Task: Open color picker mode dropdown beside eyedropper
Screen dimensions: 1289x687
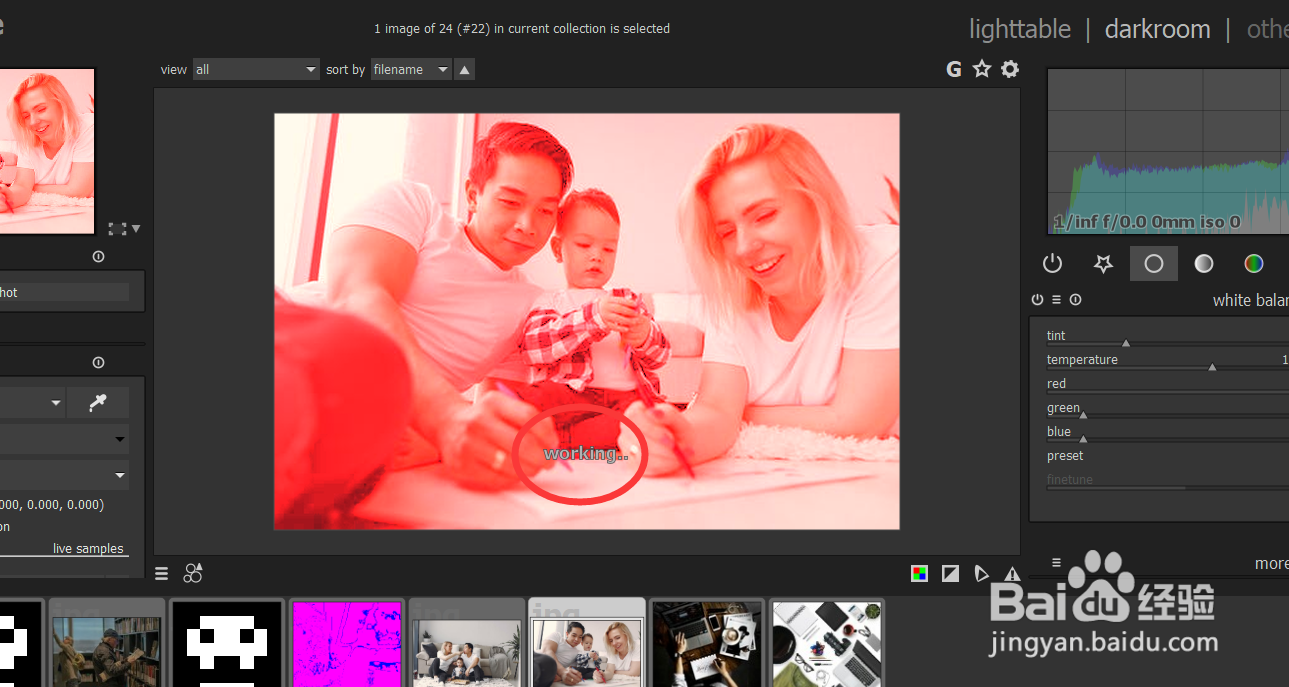Action: pos(32,403)
